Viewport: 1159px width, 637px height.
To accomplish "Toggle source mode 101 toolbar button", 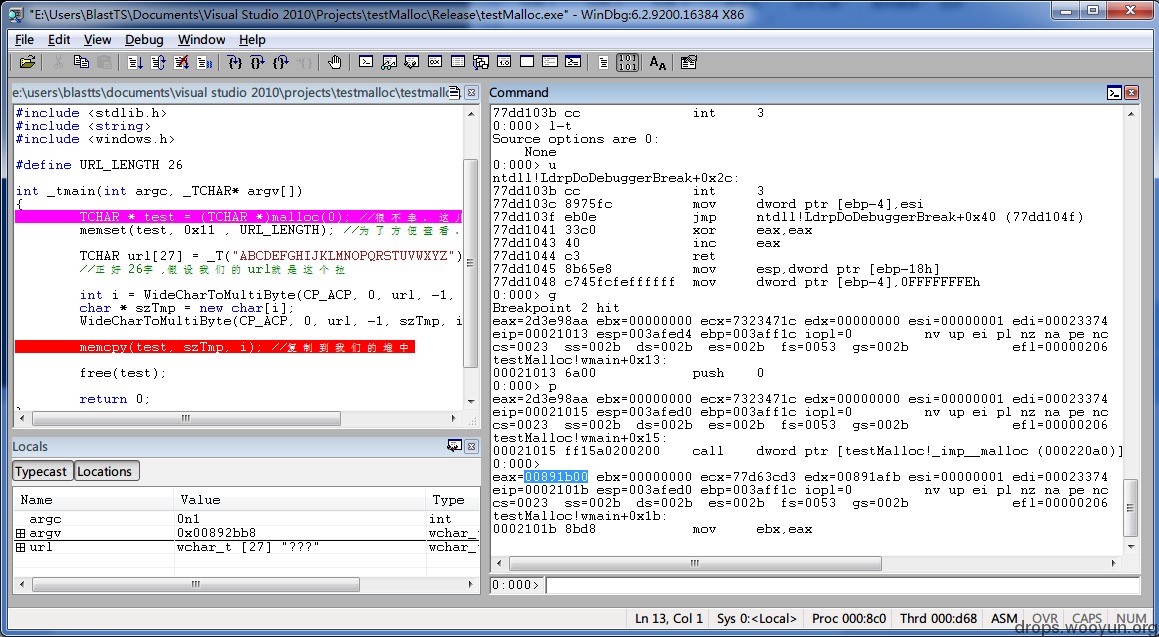I will [x=628, y=63].
